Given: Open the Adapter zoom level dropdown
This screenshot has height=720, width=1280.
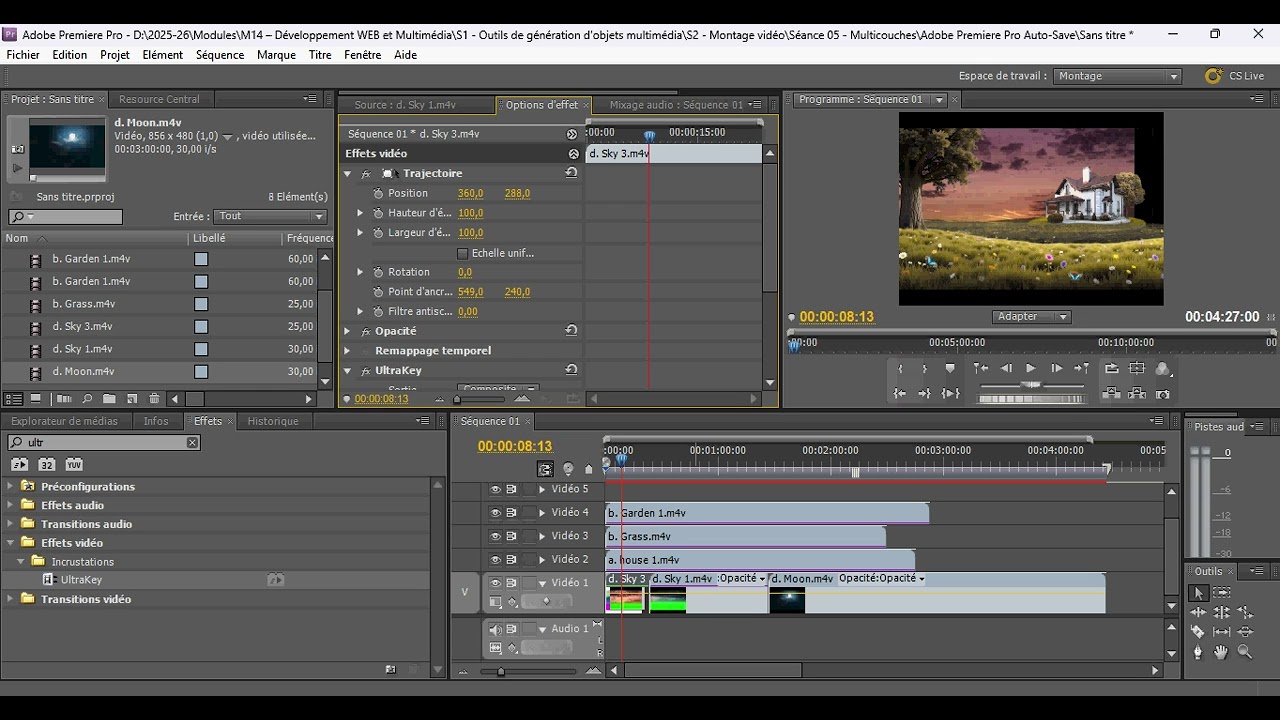Looking at the screenshot, I should [x=1032, y=316].
